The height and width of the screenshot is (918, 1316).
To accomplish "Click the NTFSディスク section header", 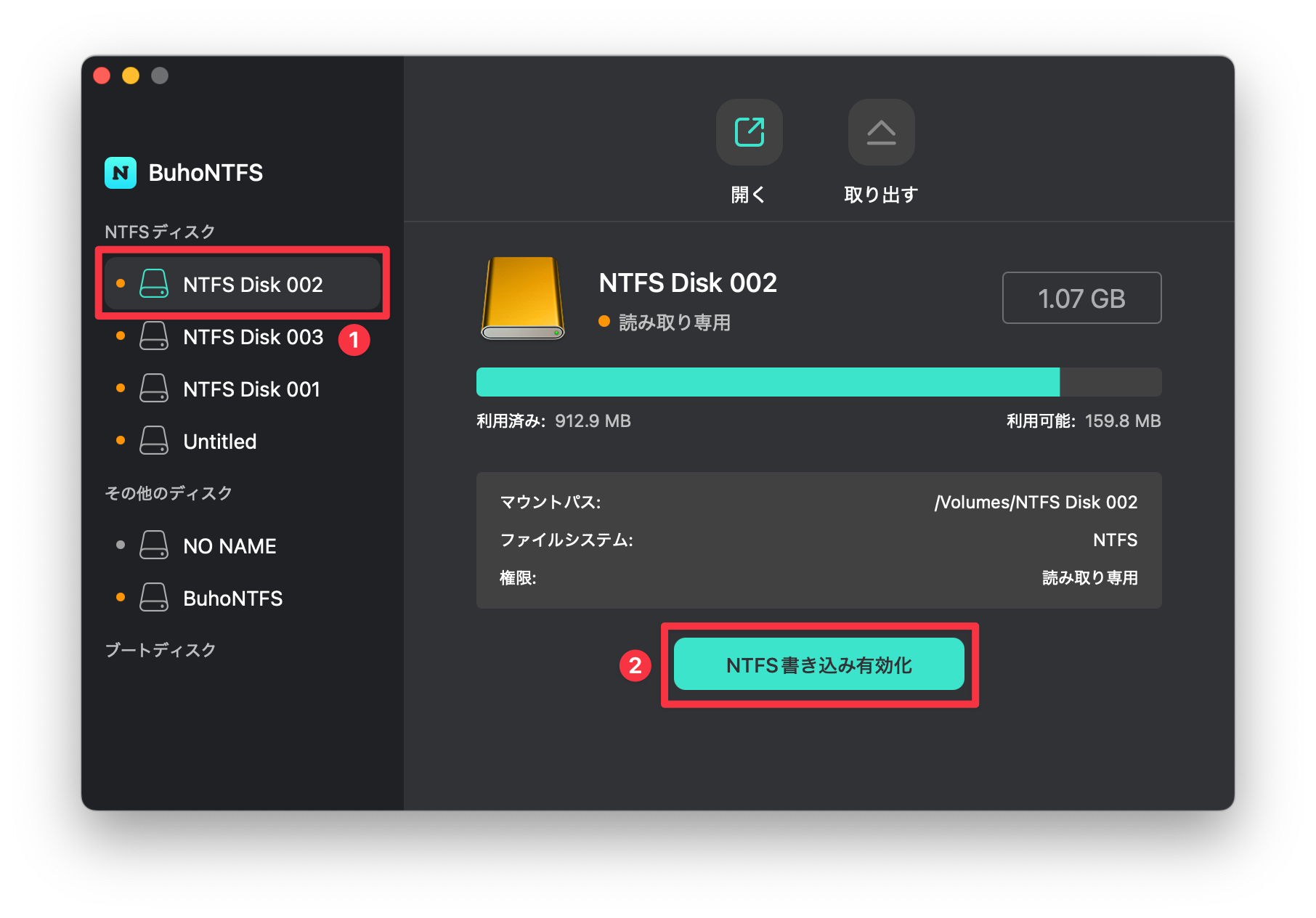I will (x=160, y=232).
